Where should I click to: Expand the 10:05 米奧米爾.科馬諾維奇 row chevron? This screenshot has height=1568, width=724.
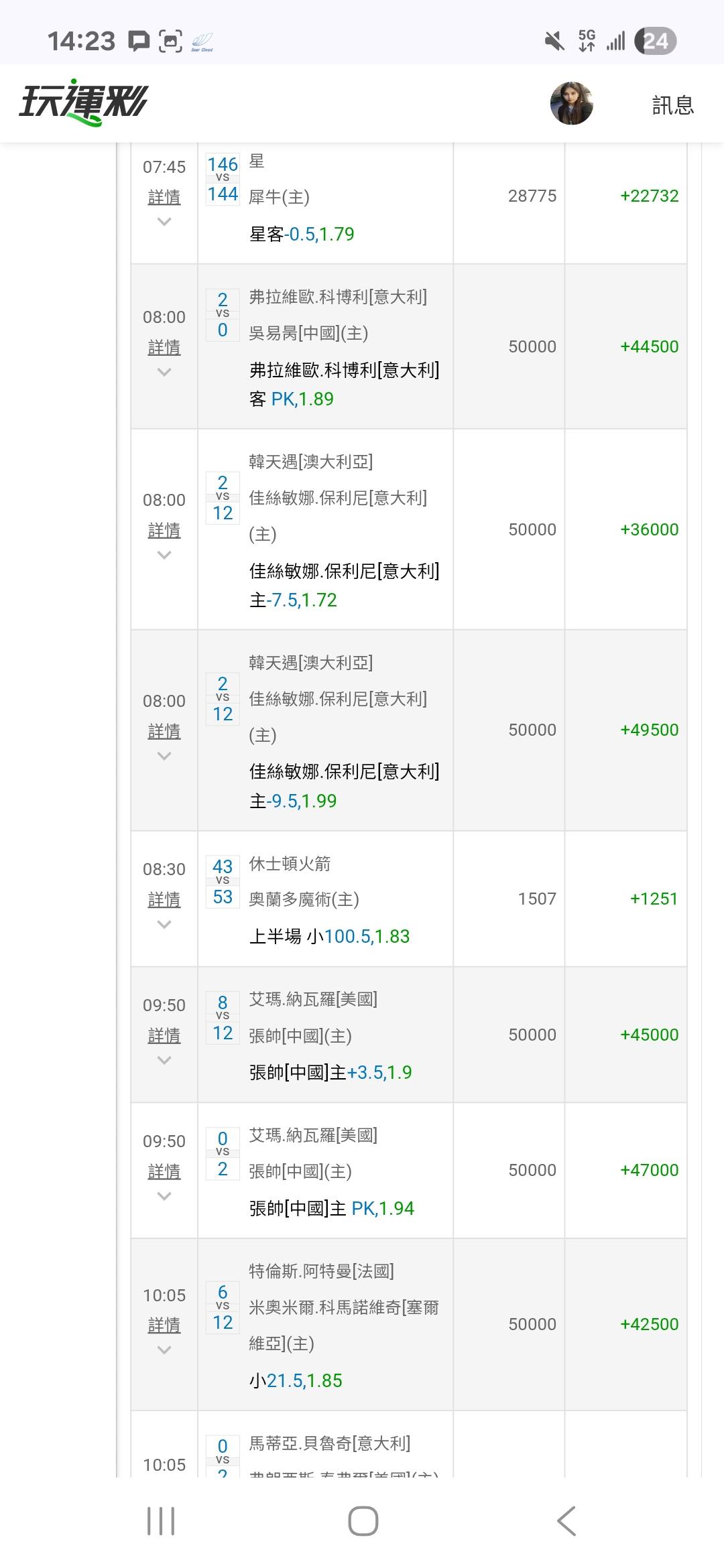tap(164, 1350)
